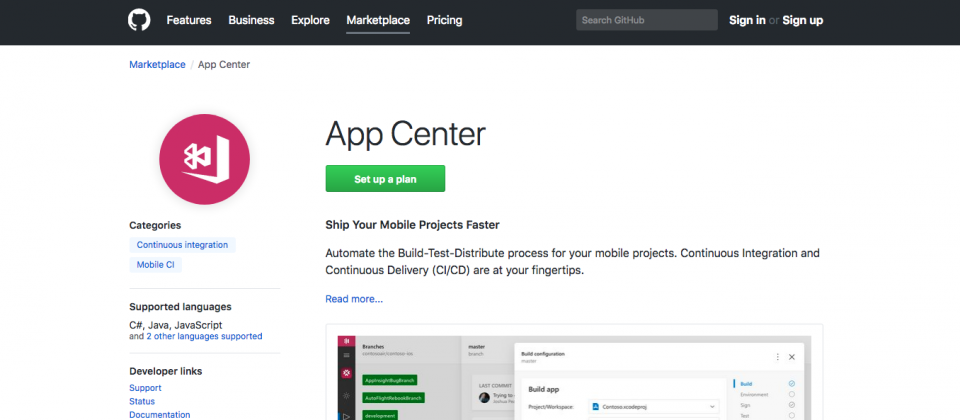This screenshot has width=960, height=420.
Task: Click the C#, Java, JavaScript text
Action: (x=176, y=325)
